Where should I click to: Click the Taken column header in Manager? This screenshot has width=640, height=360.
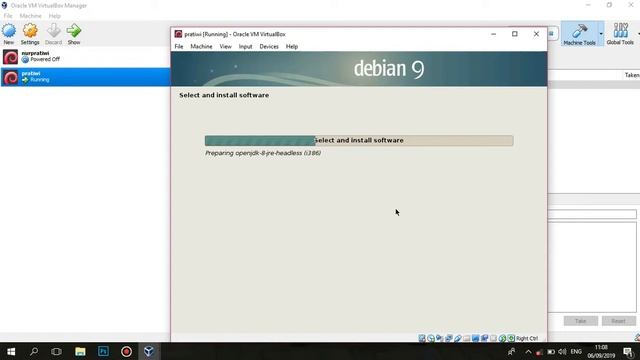tap(631, 75)
